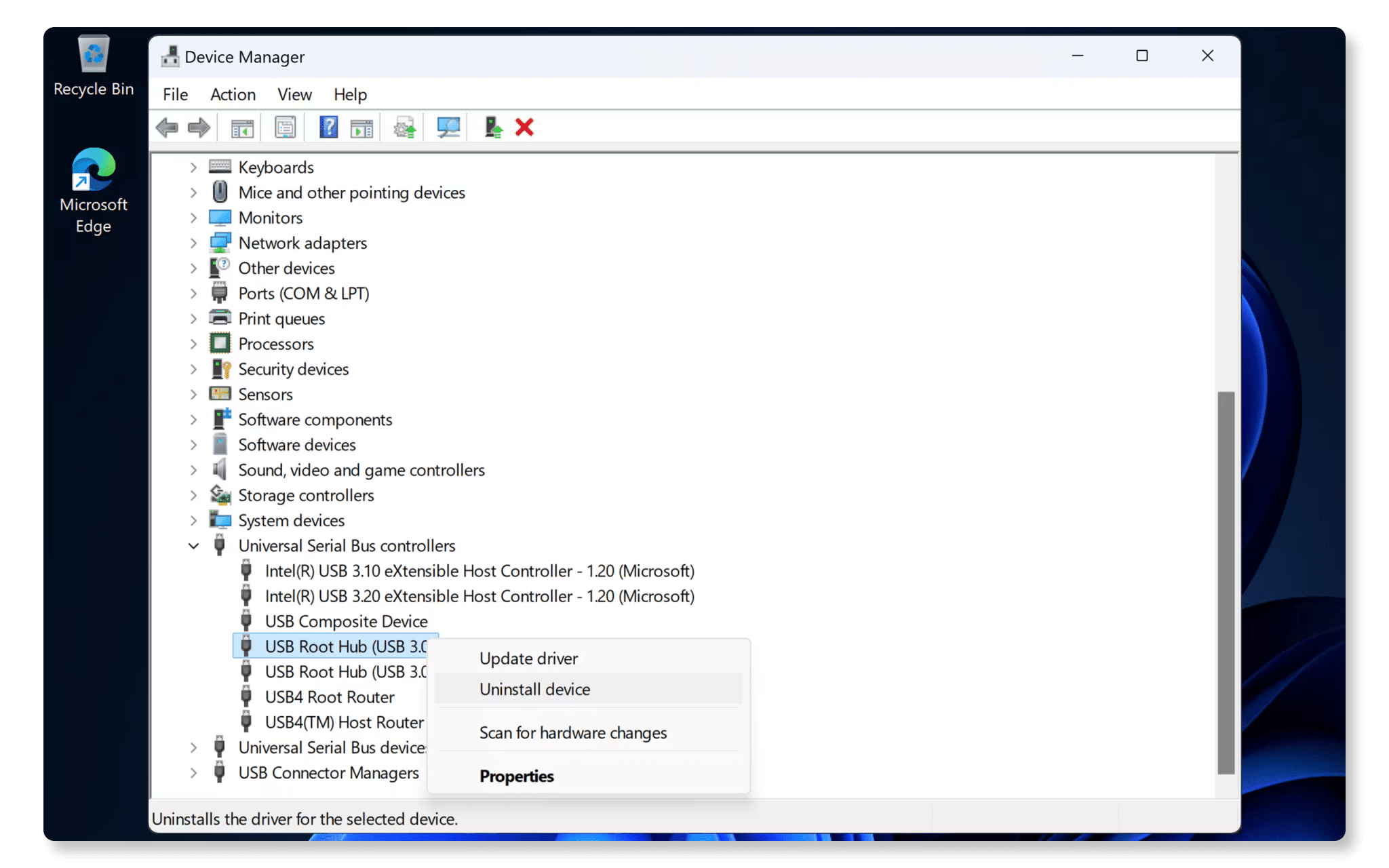
Task: Collapse Universal Serial Bus controllers
Action: (x=193, y=546)
